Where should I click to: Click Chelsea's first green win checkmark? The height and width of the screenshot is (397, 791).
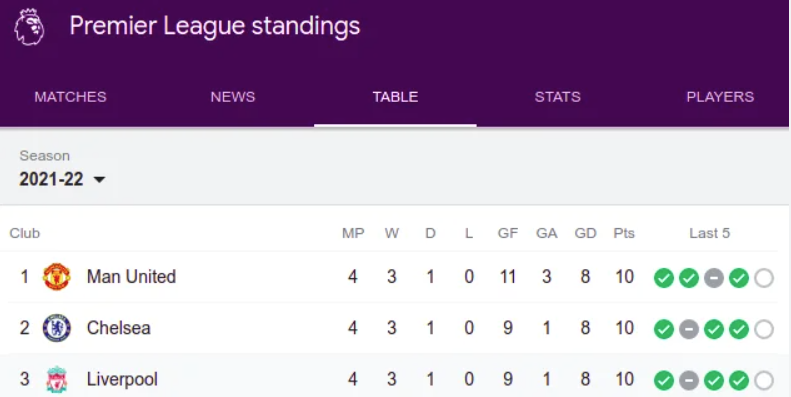[x=664, y=329]
